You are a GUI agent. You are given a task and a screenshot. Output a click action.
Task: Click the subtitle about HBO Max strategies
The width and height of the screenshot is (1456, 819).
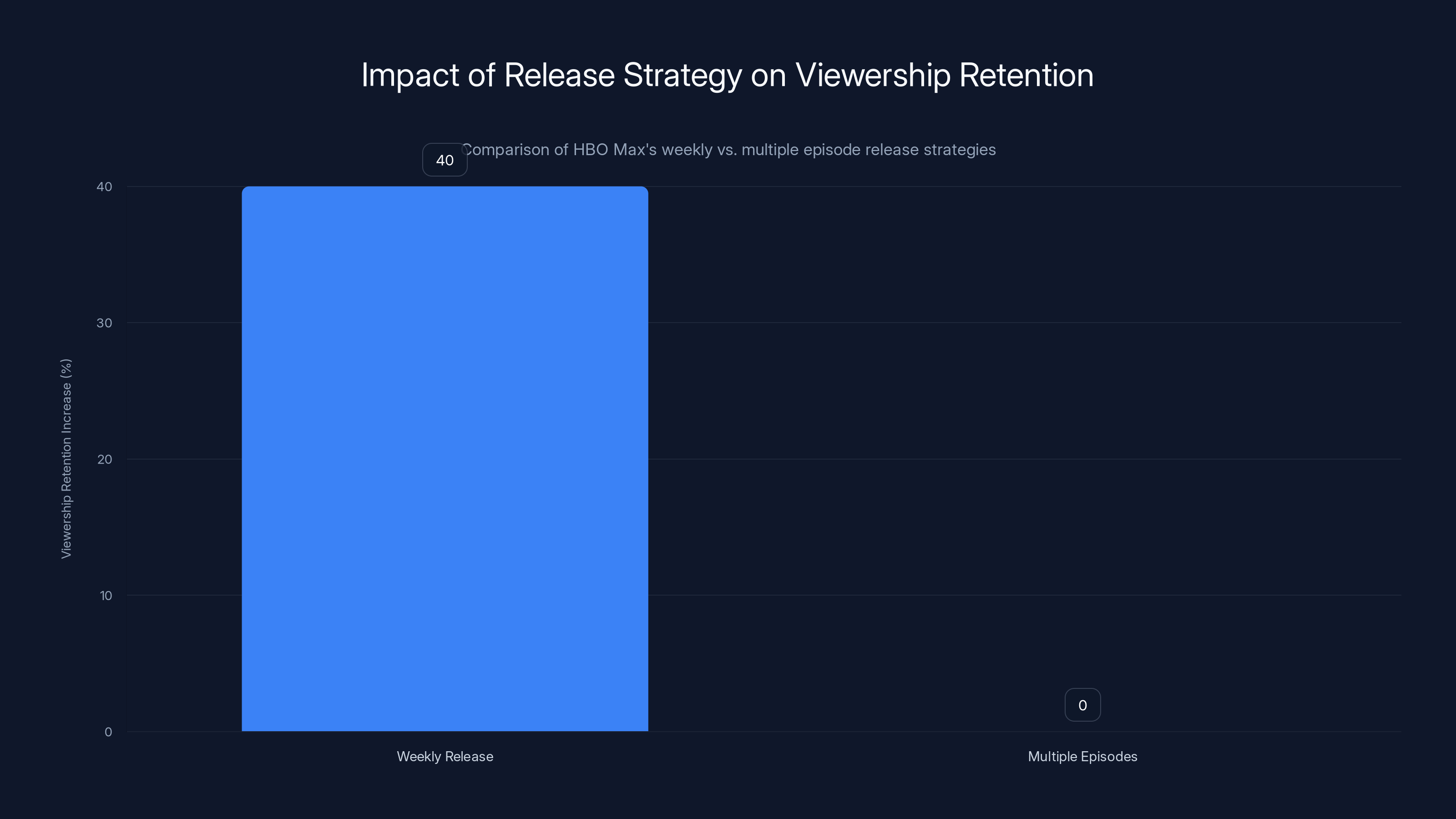[728, 150]
